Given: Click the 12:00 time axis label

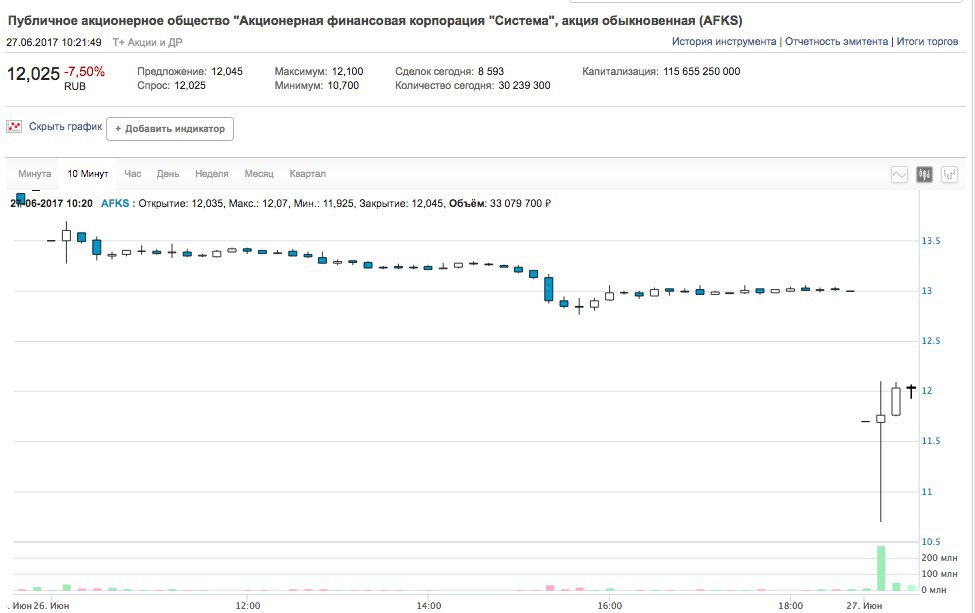Looking at the screenshot, I should click(x=247, y=606).
